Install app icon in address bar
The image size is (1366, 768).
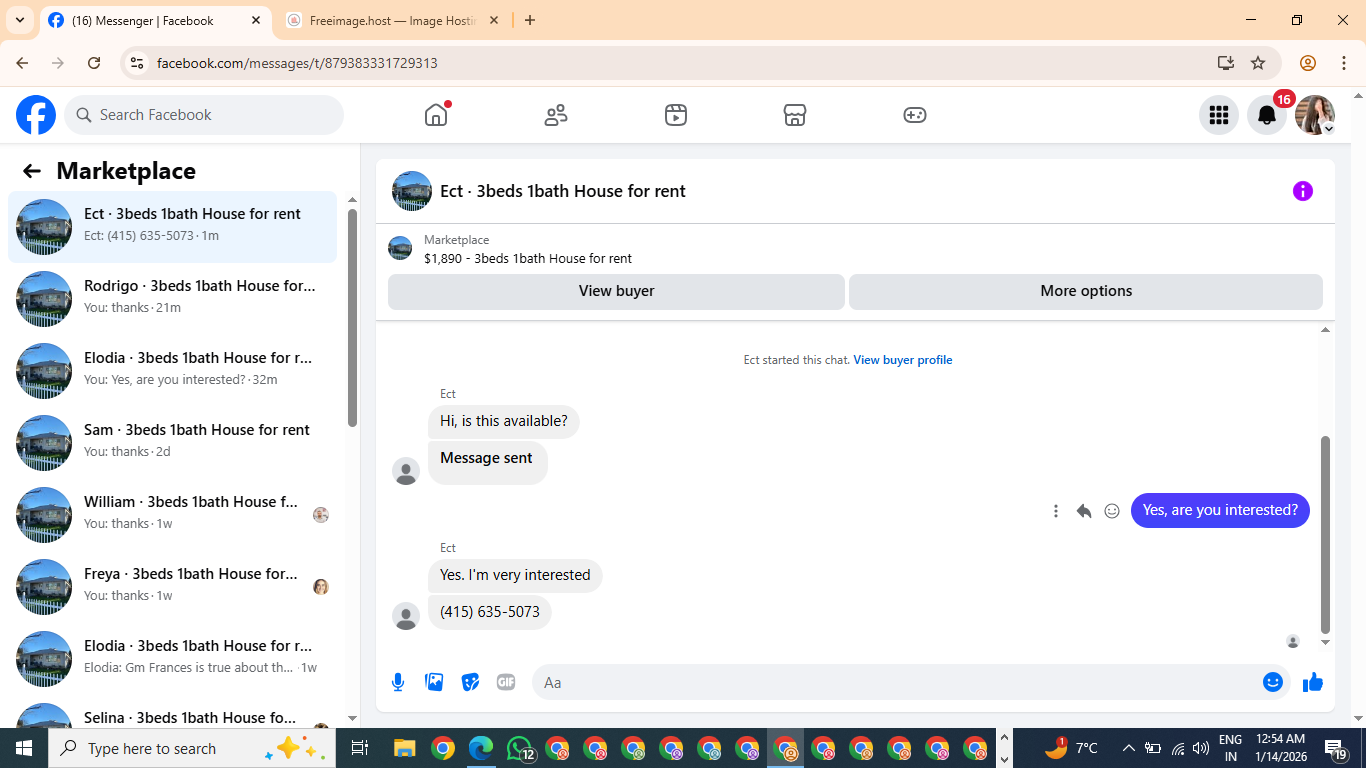pyautogui.click(x=1226, y=63)
